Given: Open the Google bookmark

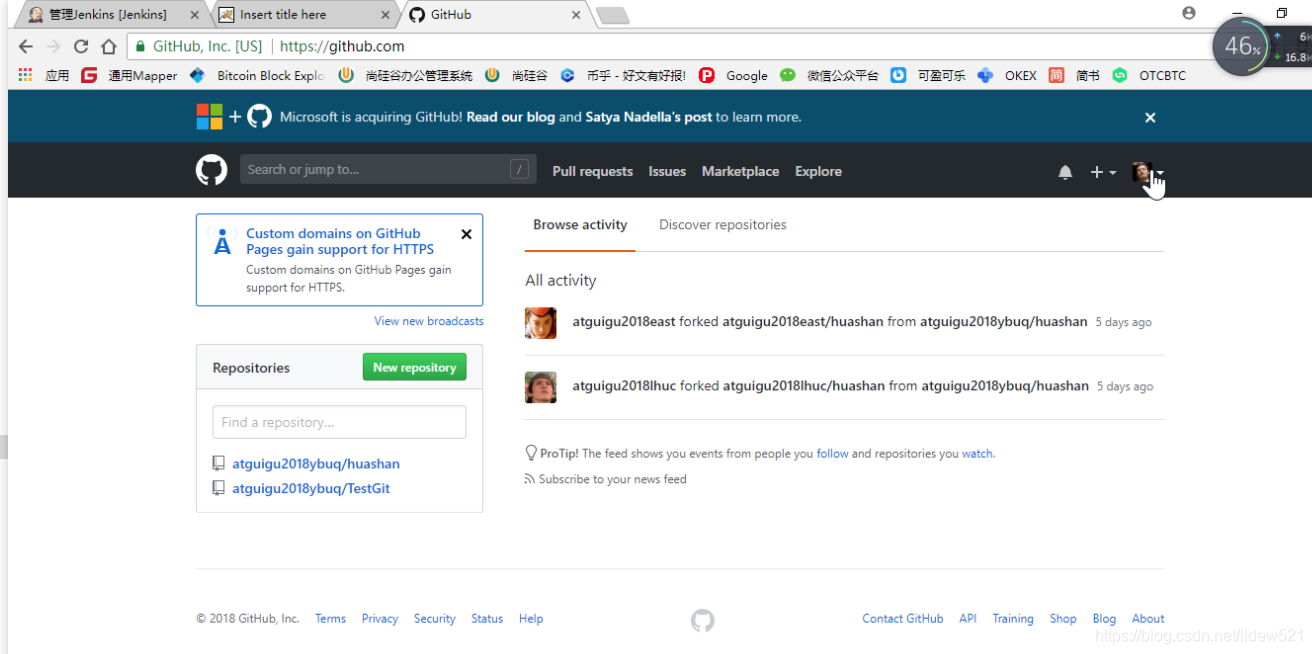Looking at the screenshot, I should [734, 75].
